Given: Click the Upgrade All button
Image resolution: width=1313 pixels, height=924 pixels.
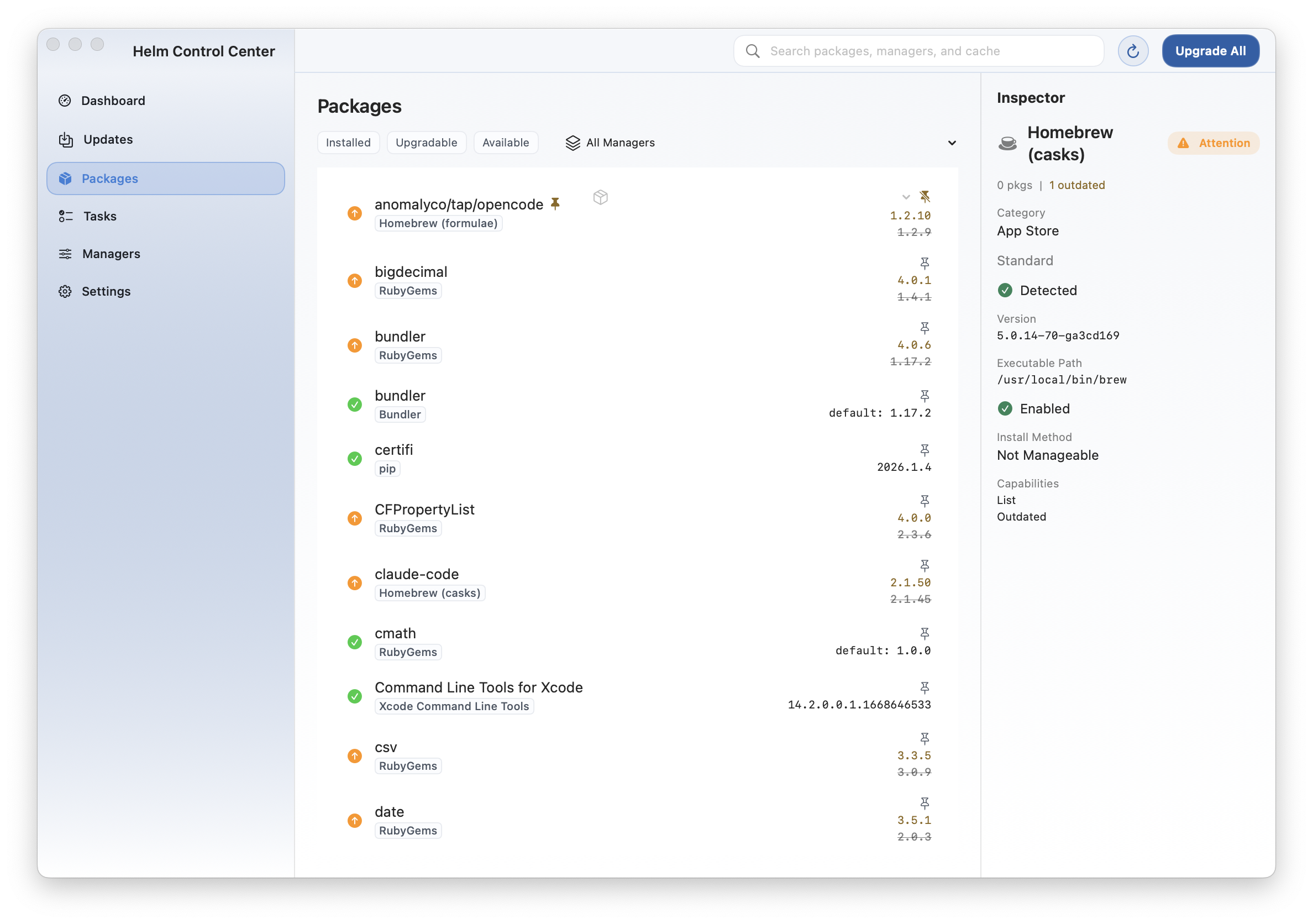Looking at the screenshot, I should click(x=1211, y=50).
